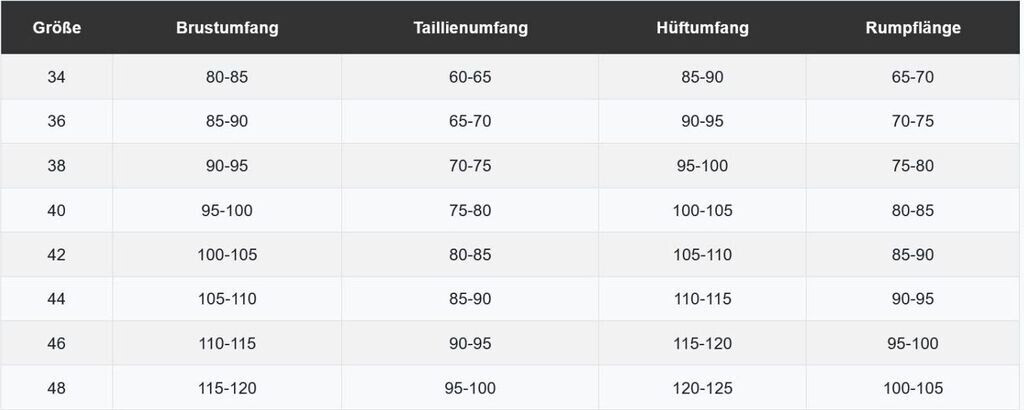Click Brustumfang value for size 34

pyautogui.click(x=227, y=77)
